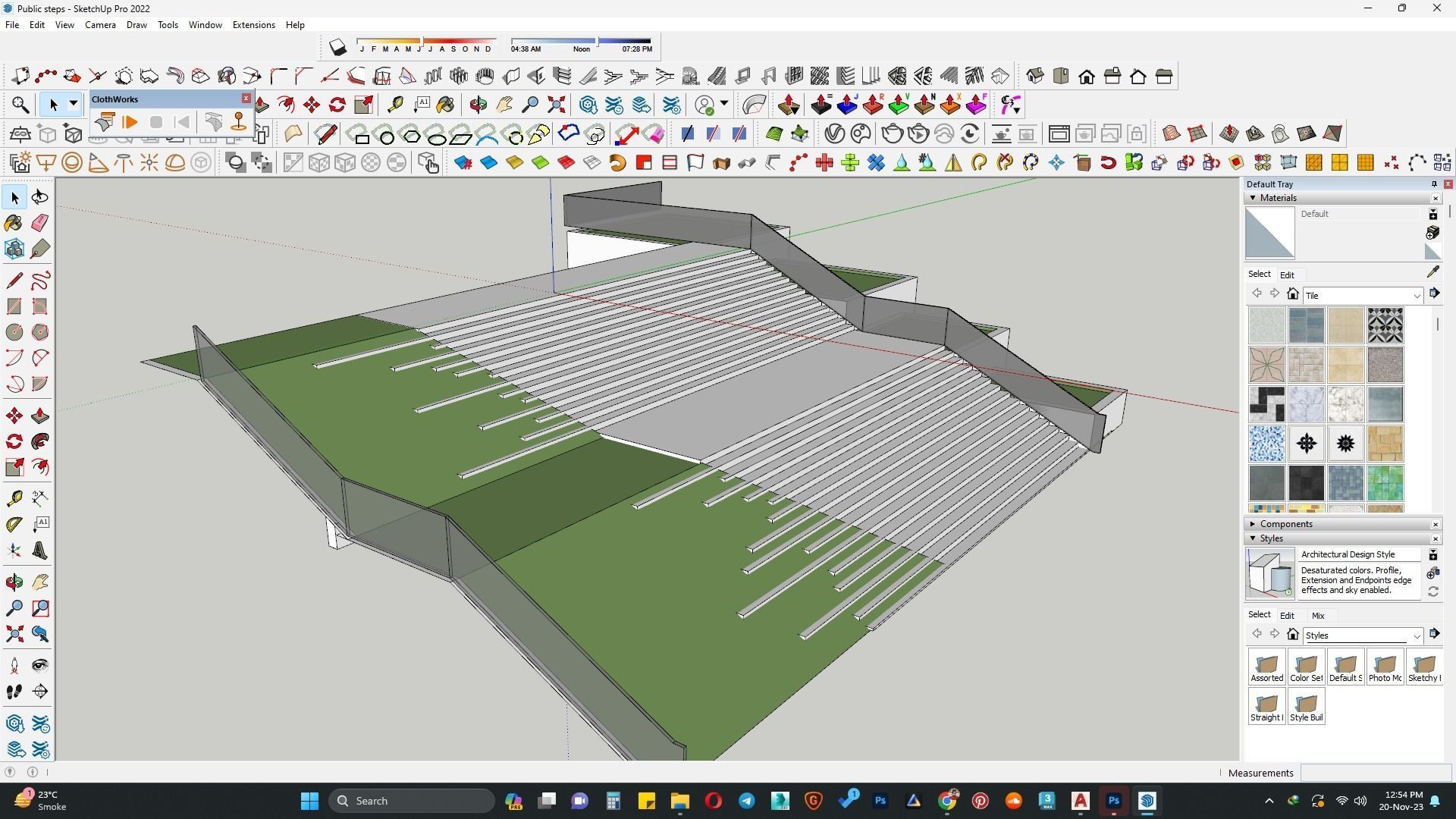Open the Sketchy Edges styles folder
This screenshot has height=819, width=1456.
coord(1423,667)
